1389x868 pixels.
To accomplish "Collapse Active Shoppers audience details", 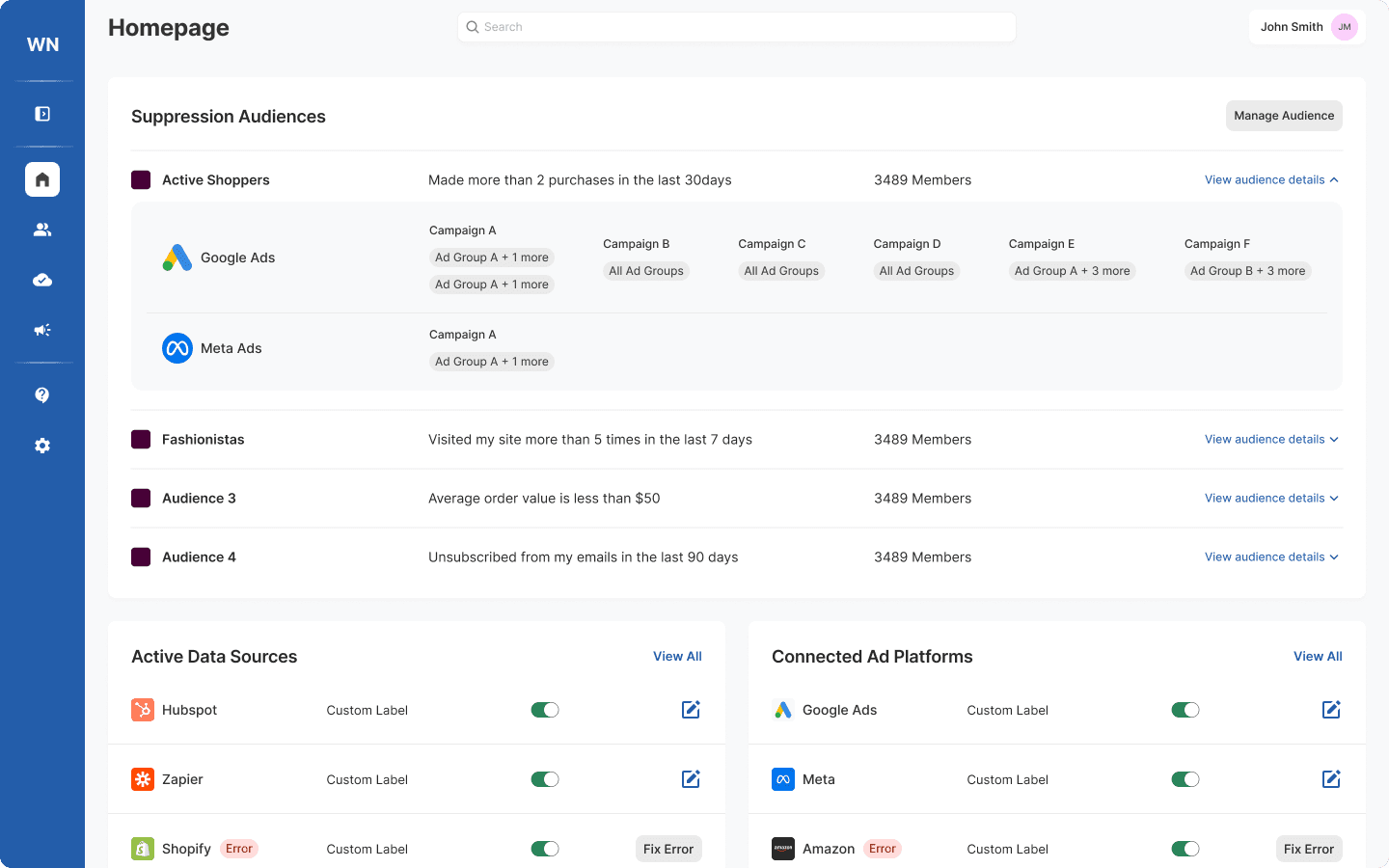I will point(1271,180).
